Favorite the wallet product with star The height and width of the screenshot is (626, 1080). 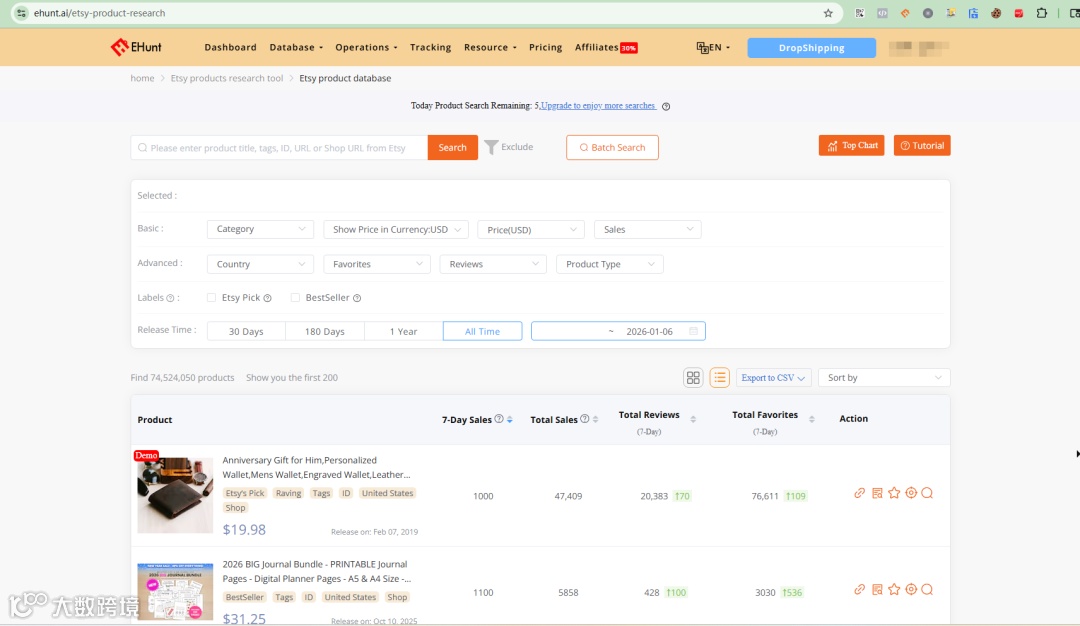click(894, 493)
